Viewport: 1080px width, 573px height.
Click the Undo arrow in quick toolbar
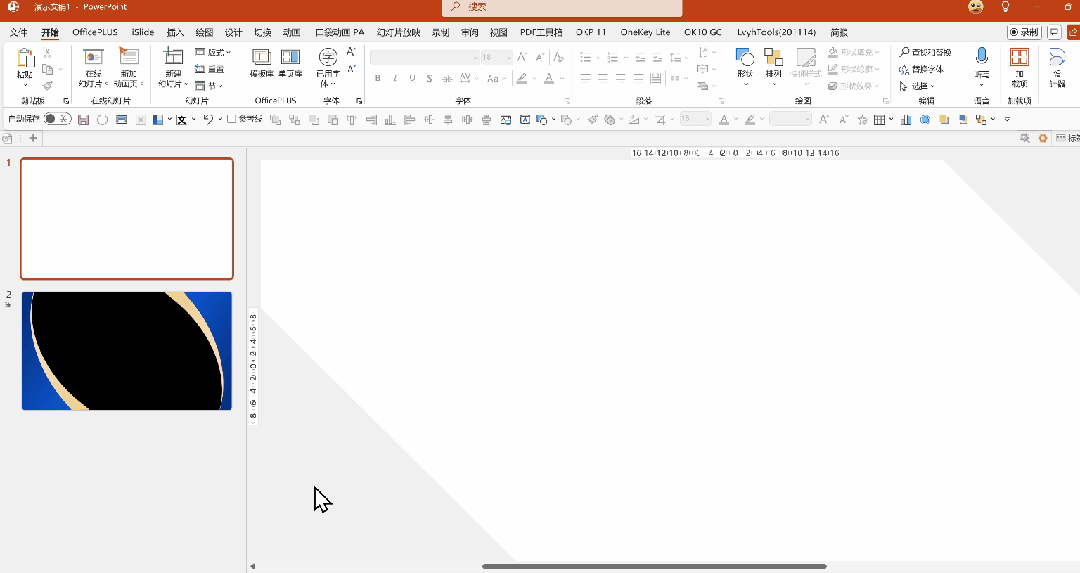208,119
